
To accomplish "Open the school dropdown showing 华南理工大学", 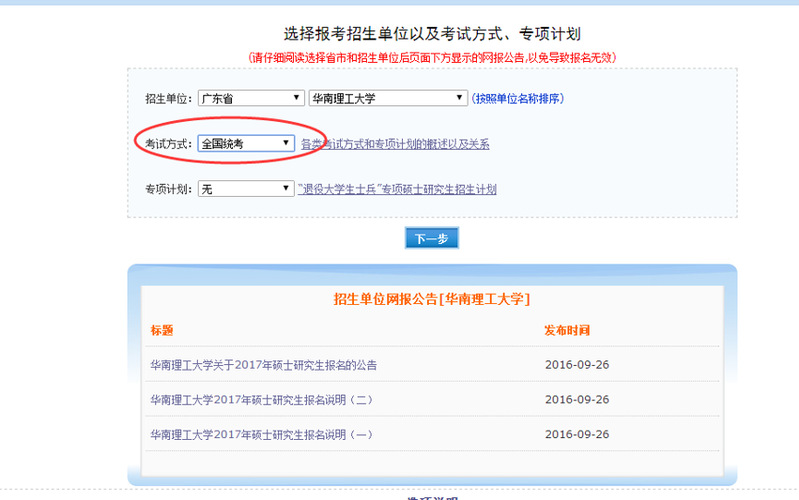I will pos(388,98).
